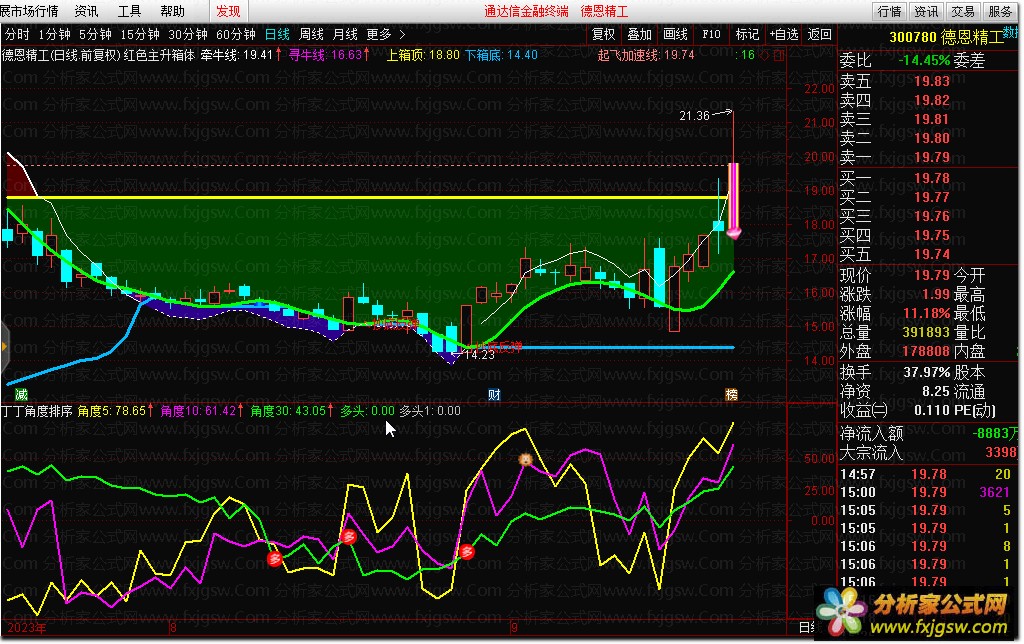The width and height of the screenshot is (1024, 644).
Task: Select the 60分钟 period
Action: pyautogui.click(x=236, y=35)
